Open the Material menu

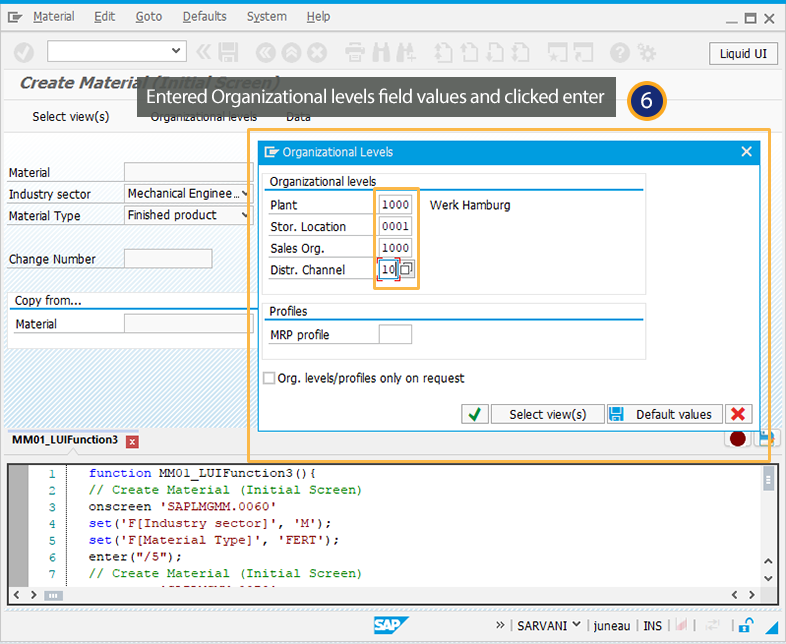click(x=54, y=17)
